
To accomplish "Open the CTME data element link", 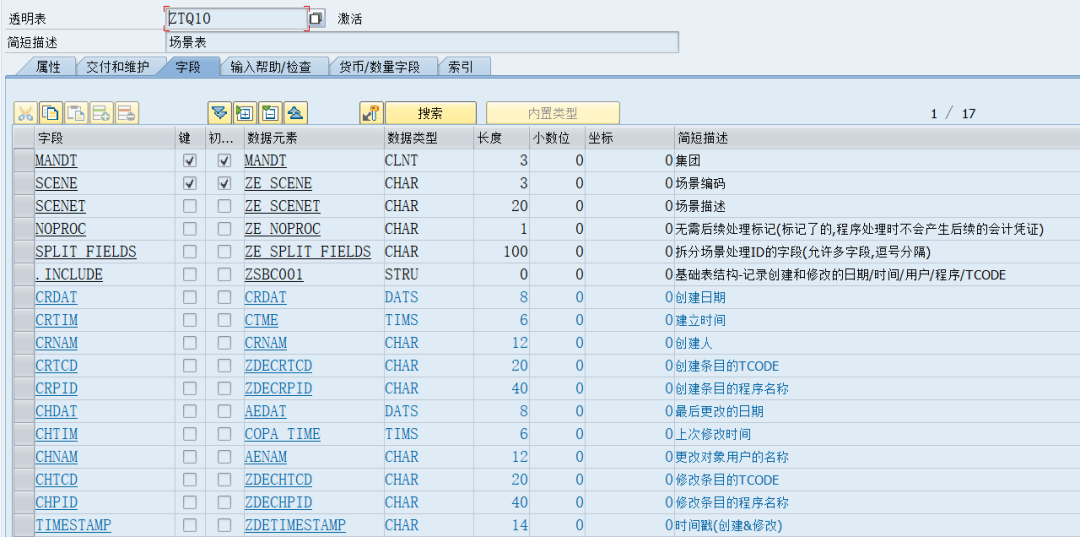I will (261, 320).
